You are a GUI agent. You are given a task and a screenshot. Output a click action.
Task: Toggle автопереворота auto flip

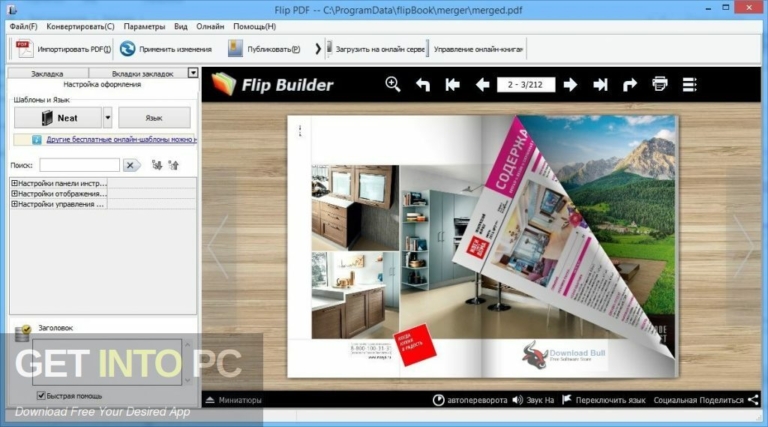click(470, 400)
